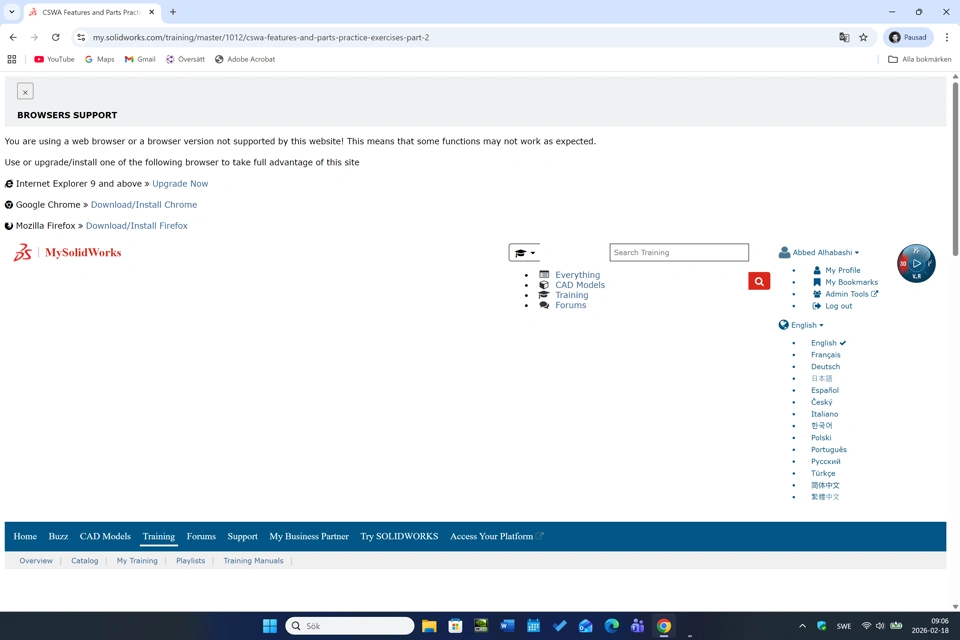960x640 pixels.
Task: Open a new browser tab
Action: (x=173, y=12)
